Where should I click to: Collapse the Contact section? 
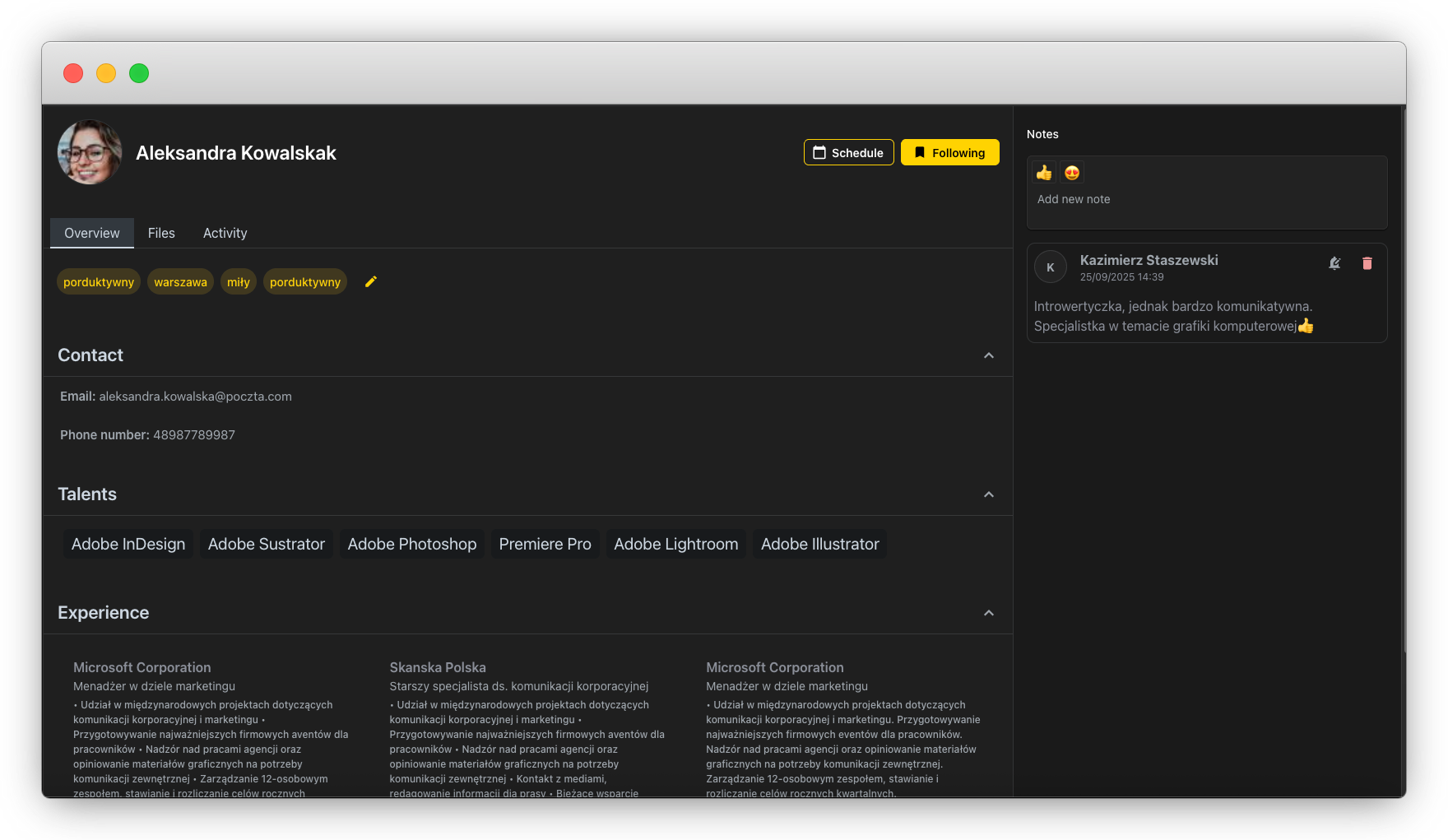tap(988, 355)
